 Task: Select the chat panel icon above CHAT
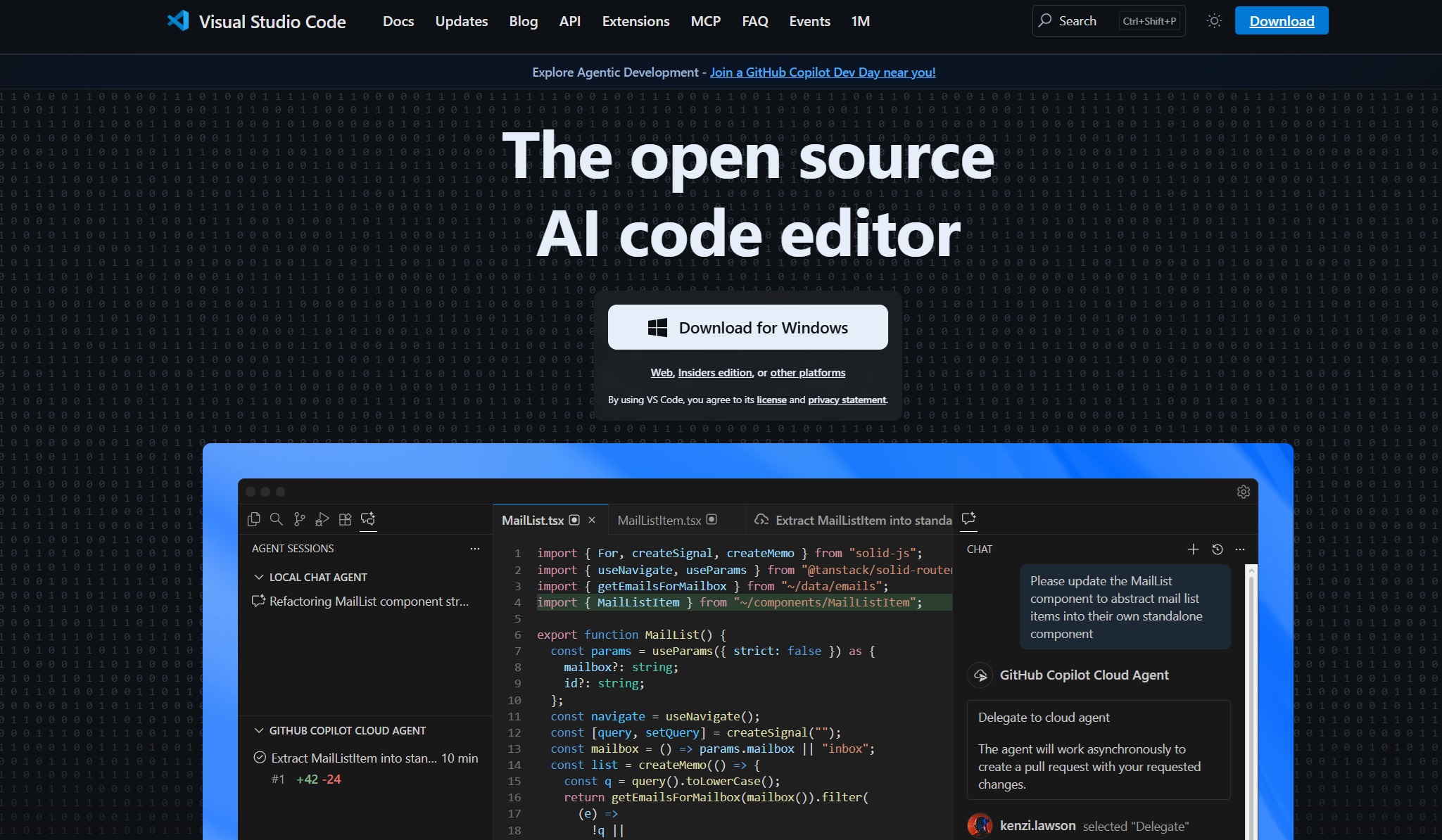pos(969,518)
